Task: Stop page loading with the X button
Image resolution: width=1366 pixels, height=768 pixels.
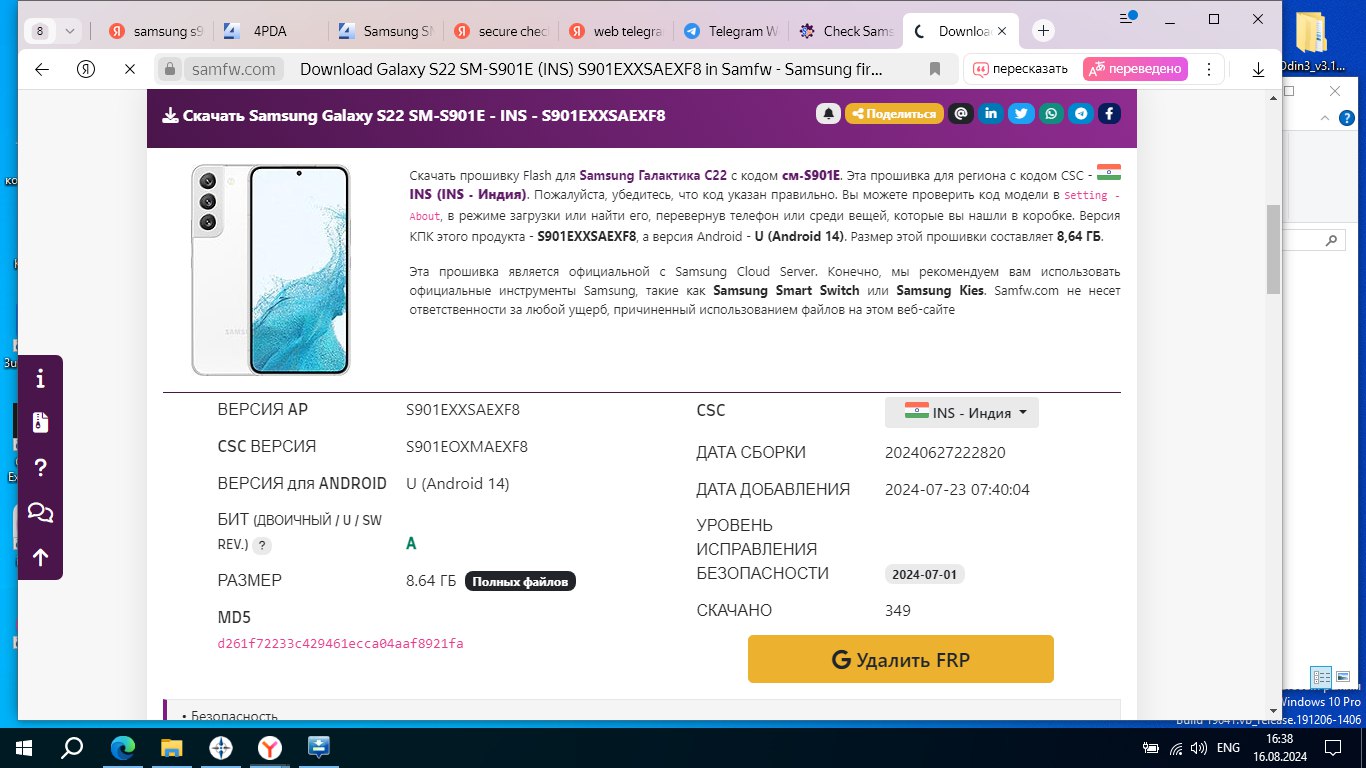Action: 130,69
